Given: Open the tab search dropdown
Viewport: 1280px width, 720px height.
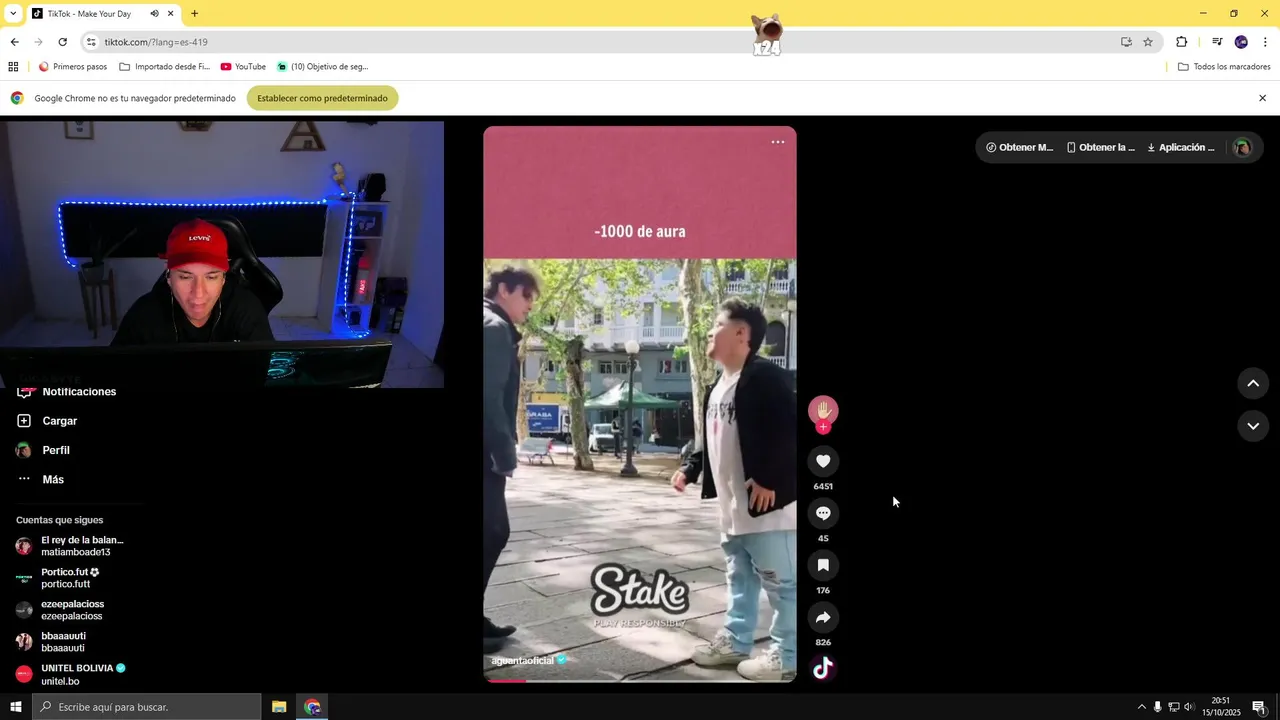Looking at the screenshot, I should pos(13,14).
